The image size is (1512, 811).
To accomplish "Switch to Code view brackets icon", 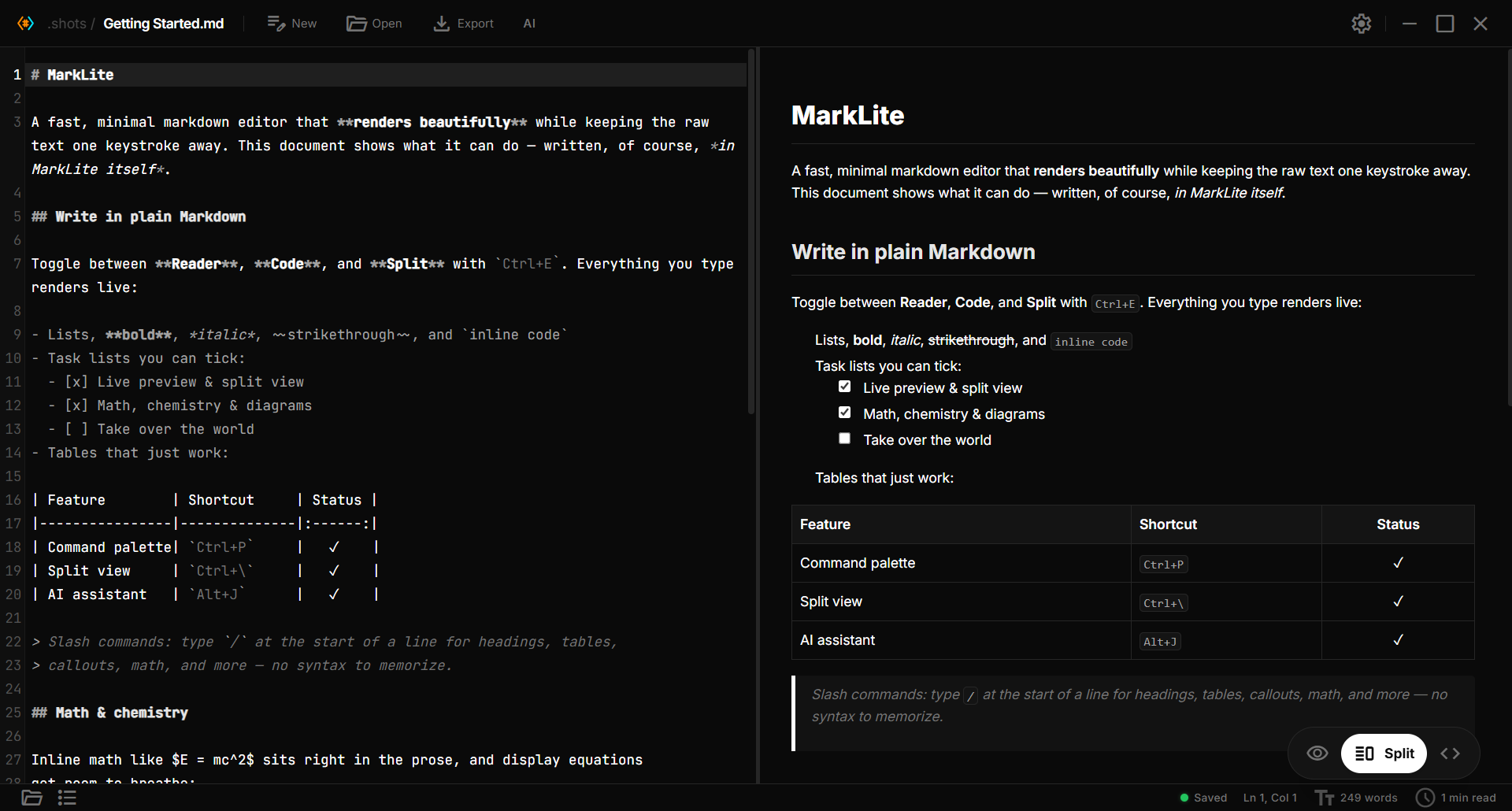I will [x=1450, y=754].
